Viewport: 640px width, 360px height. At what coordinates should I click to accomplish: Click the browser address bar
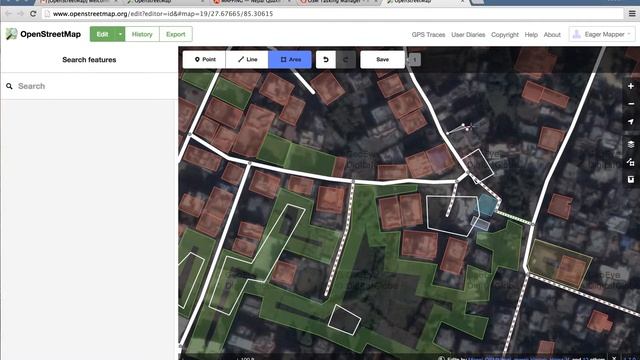(333, 13)
